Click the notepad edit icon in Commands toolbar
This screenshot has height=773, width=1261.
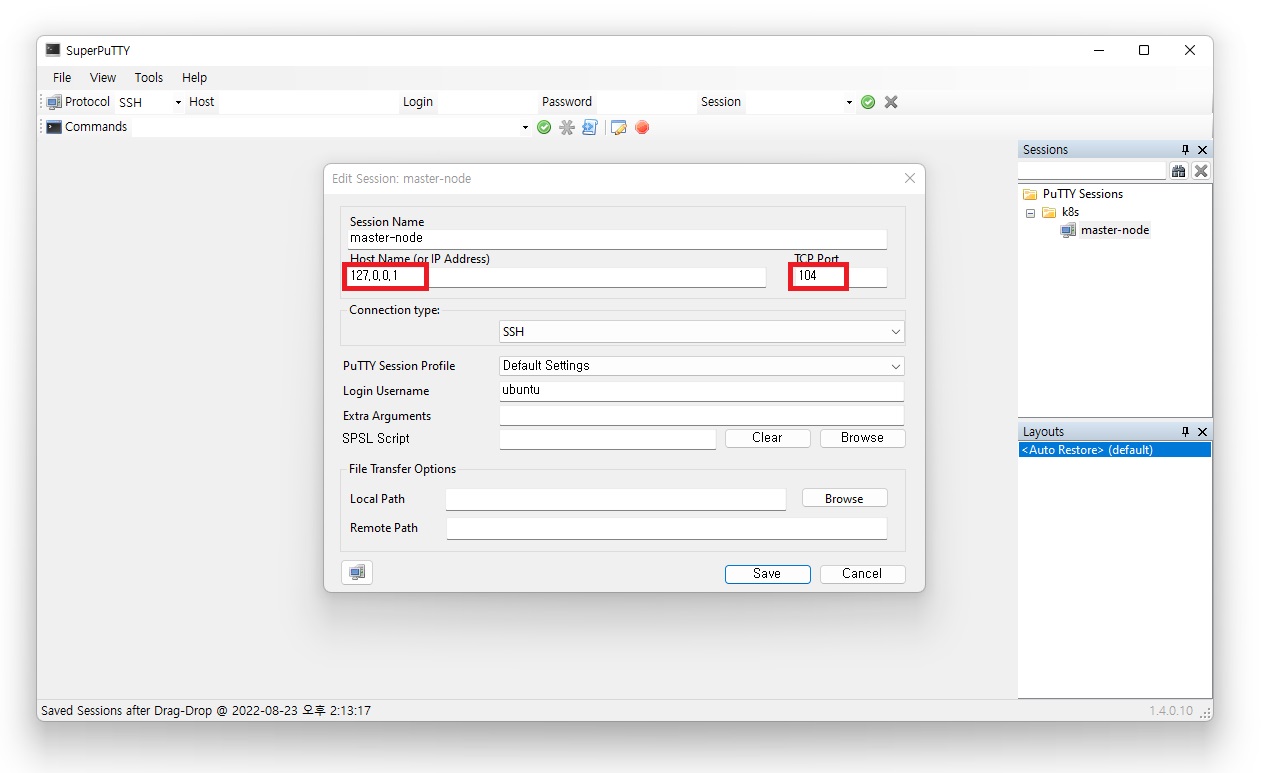[x=619, y=127]
